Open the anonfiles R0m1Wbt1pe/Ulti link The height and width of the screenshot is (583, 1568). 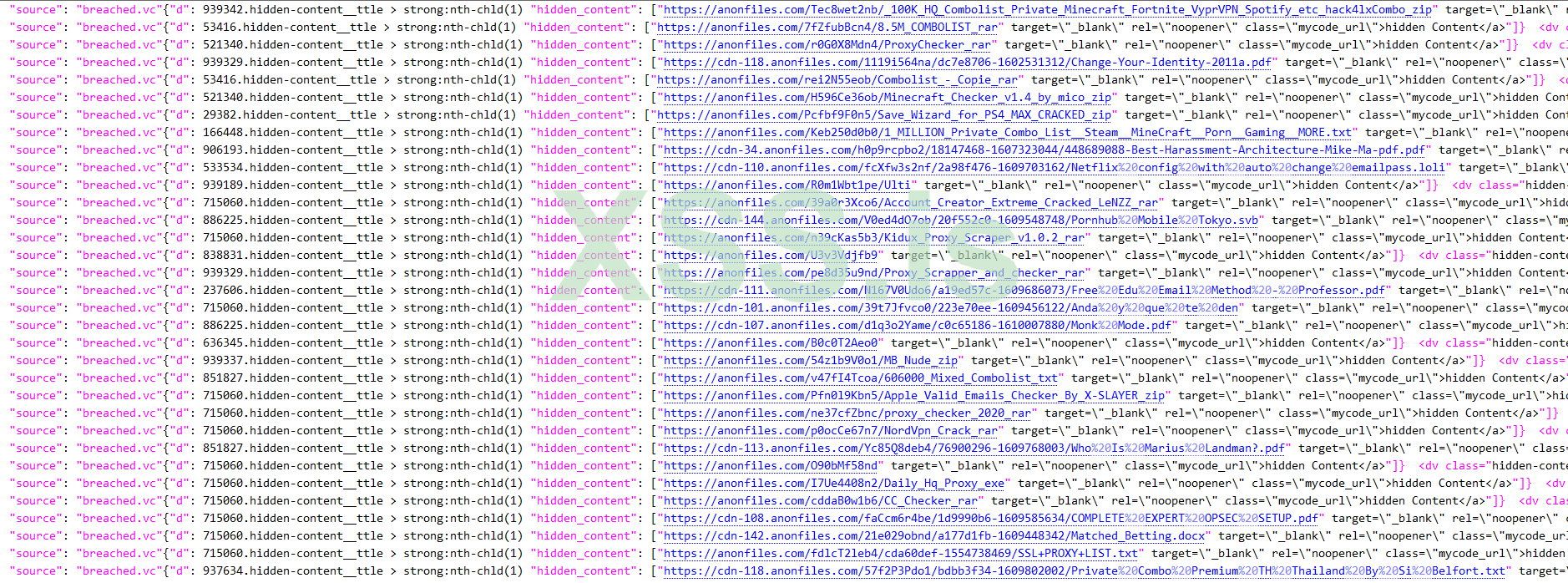coord(787,185)
